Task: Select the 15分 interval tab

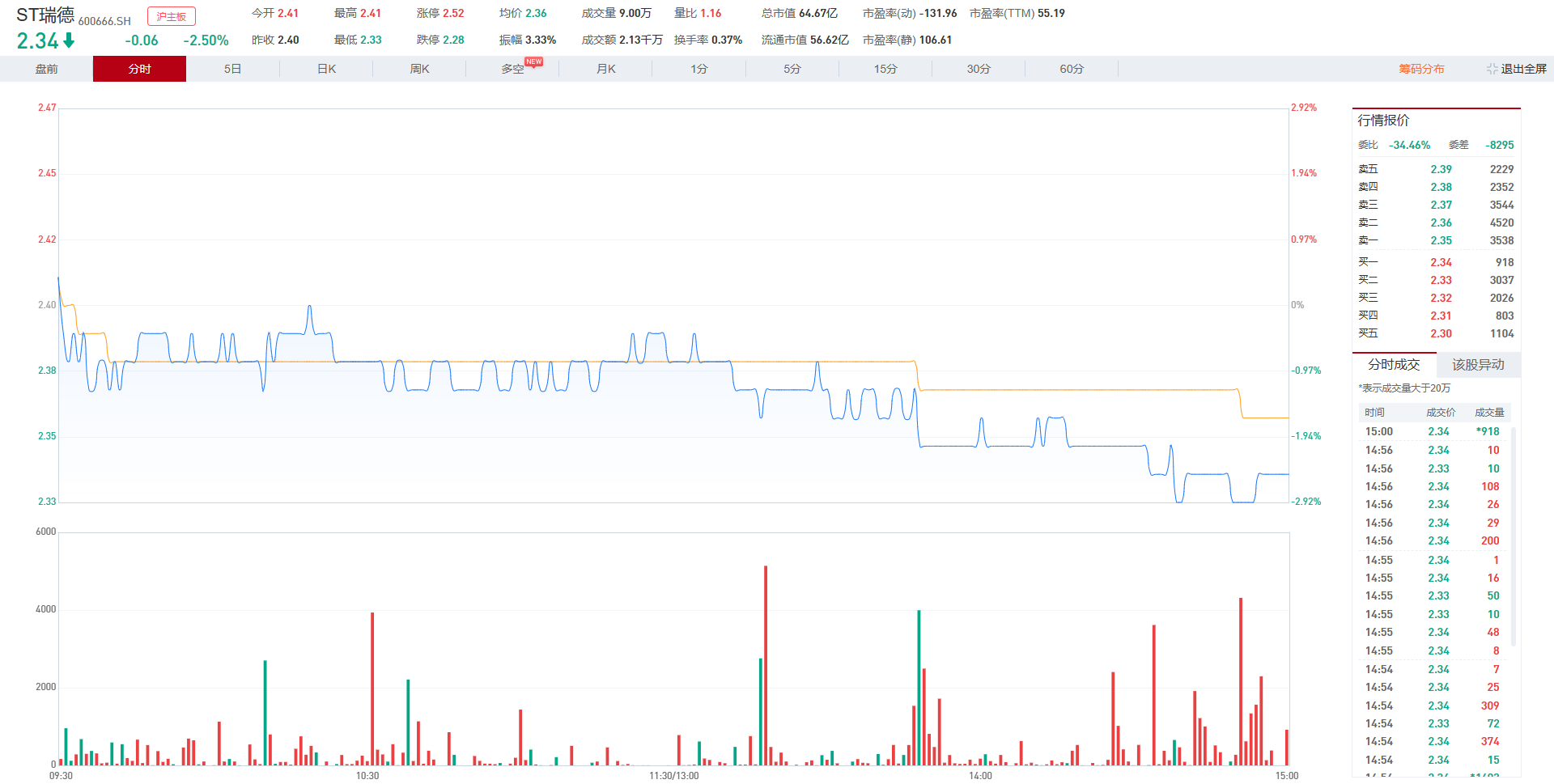Action: click(885, 69)
